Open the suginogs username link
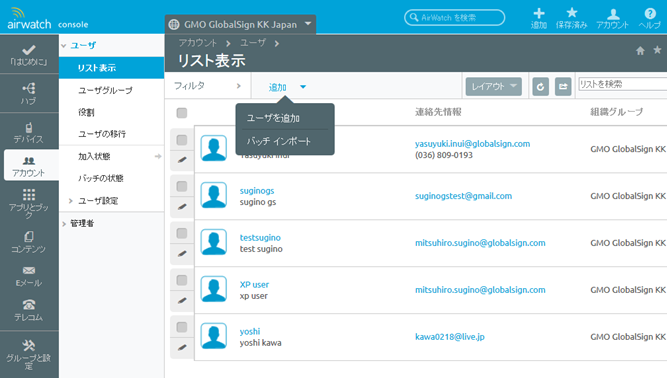667x378 pixels. pyautogui.click(x=257, y=191)
